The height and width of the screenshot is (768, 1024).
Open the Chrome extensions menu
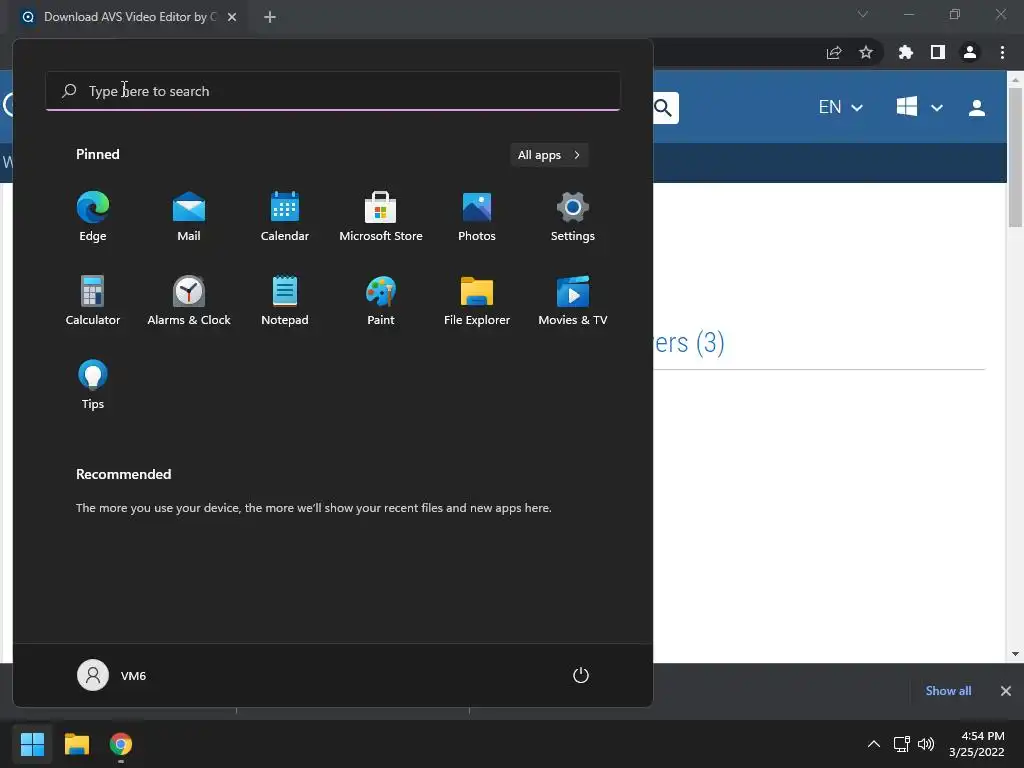point(906,53)
